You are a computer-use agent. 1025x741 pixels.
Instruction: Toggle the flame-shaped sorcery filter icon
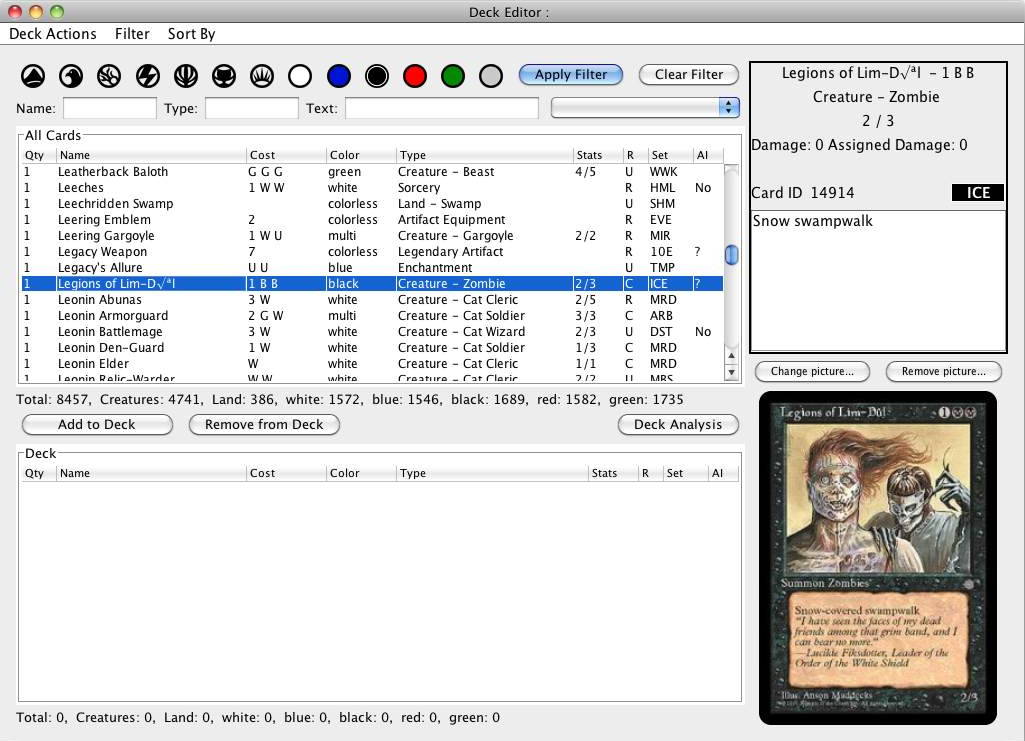tap(109, 76)
